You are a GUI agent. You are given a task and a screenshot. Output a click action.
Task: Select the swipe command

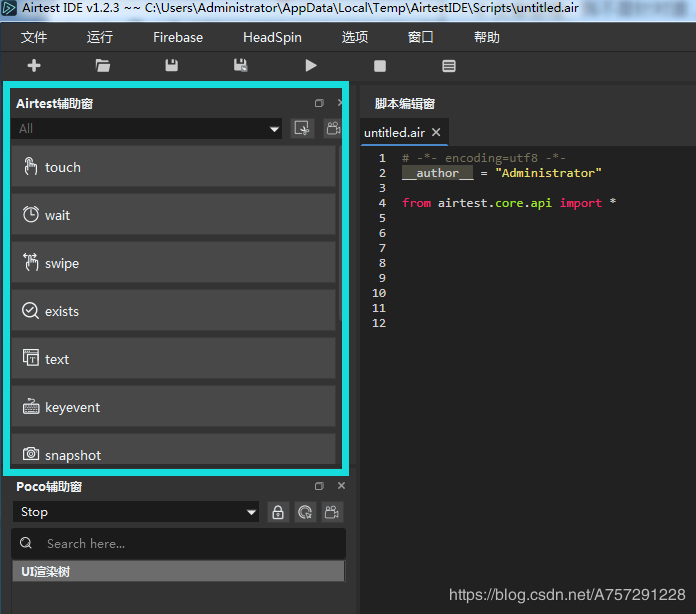(173, 263)
